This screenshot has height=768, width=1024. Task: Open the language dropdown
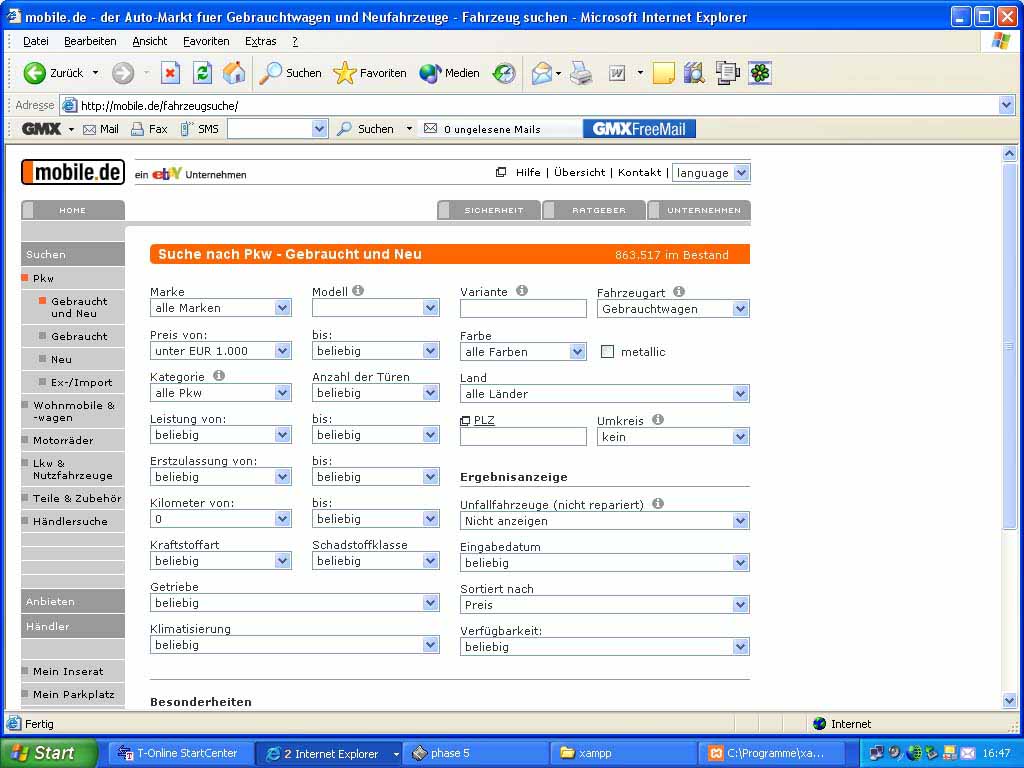pos(710,173)
